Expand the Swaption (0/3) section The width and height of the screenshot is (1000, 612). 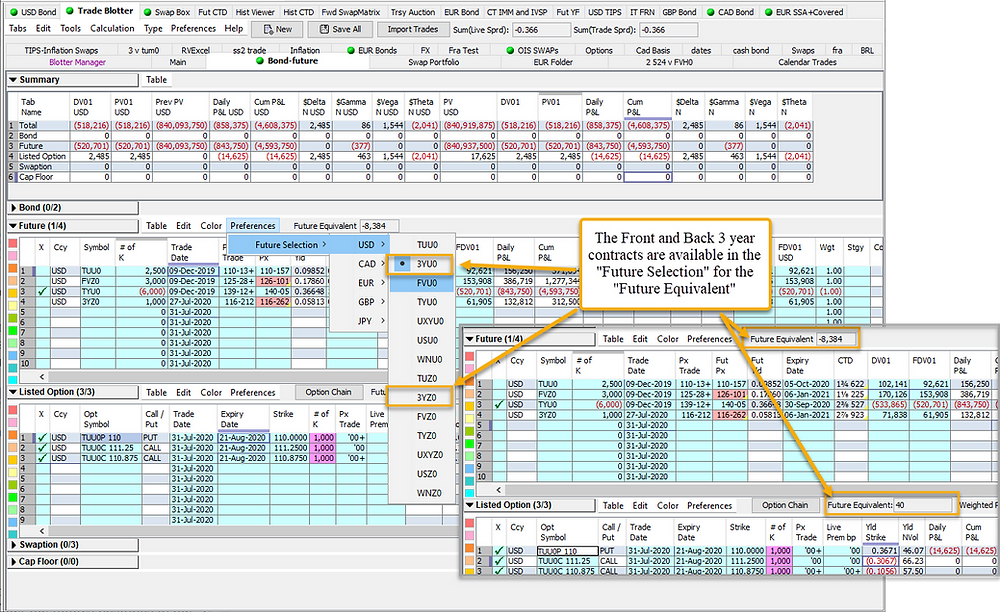point(13,545)
